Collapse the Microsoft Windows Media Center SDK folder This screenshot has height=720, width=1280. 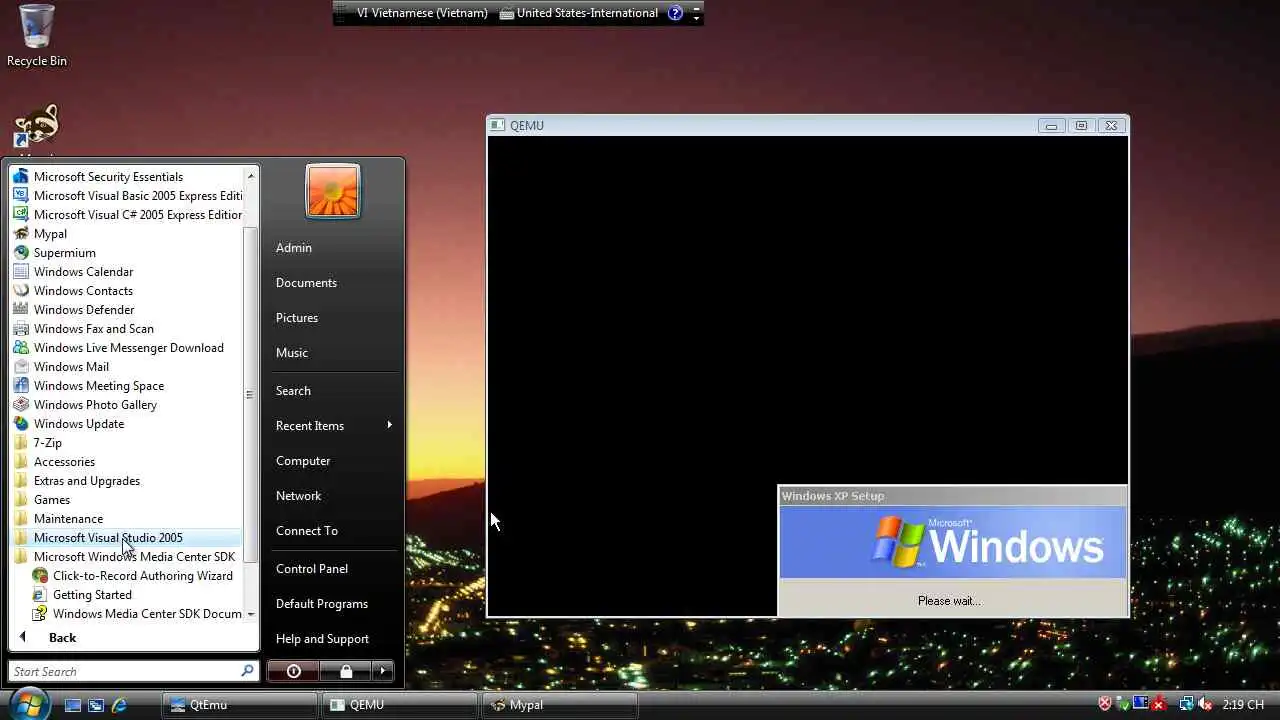tap(126, 557)
